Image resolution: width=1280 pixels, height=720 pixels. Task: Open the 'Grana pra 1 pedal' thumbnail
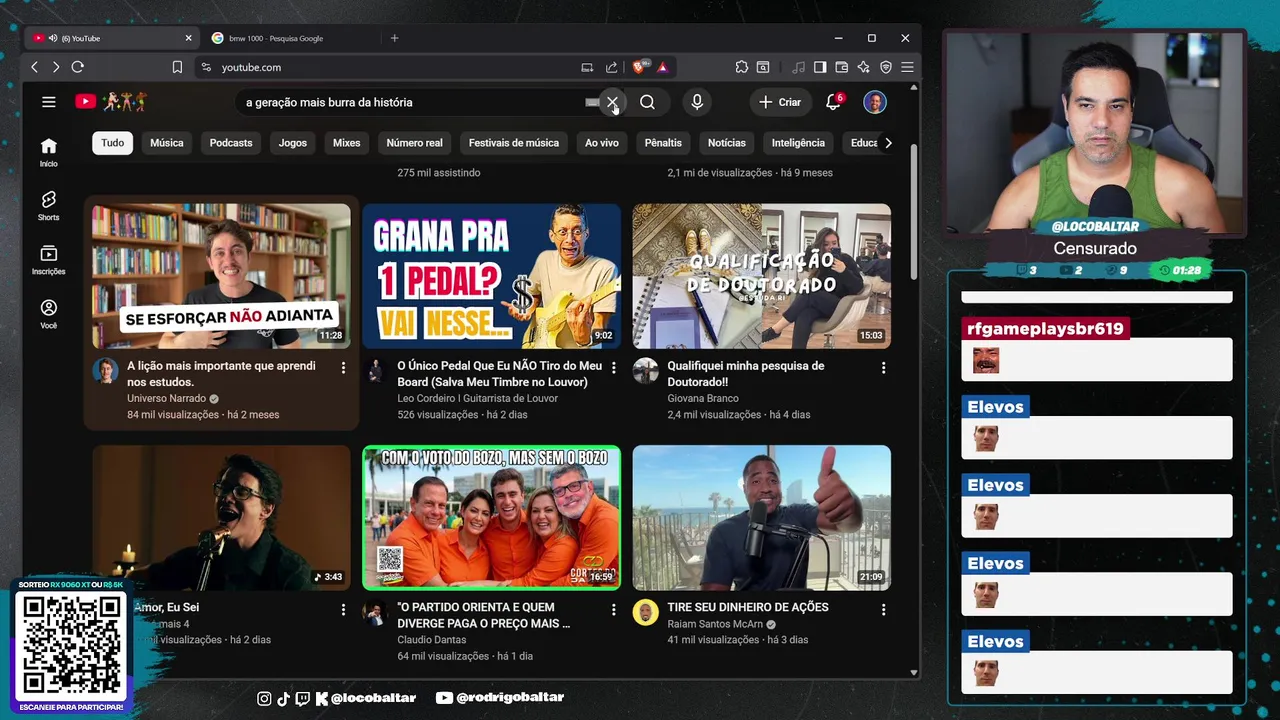491,276
